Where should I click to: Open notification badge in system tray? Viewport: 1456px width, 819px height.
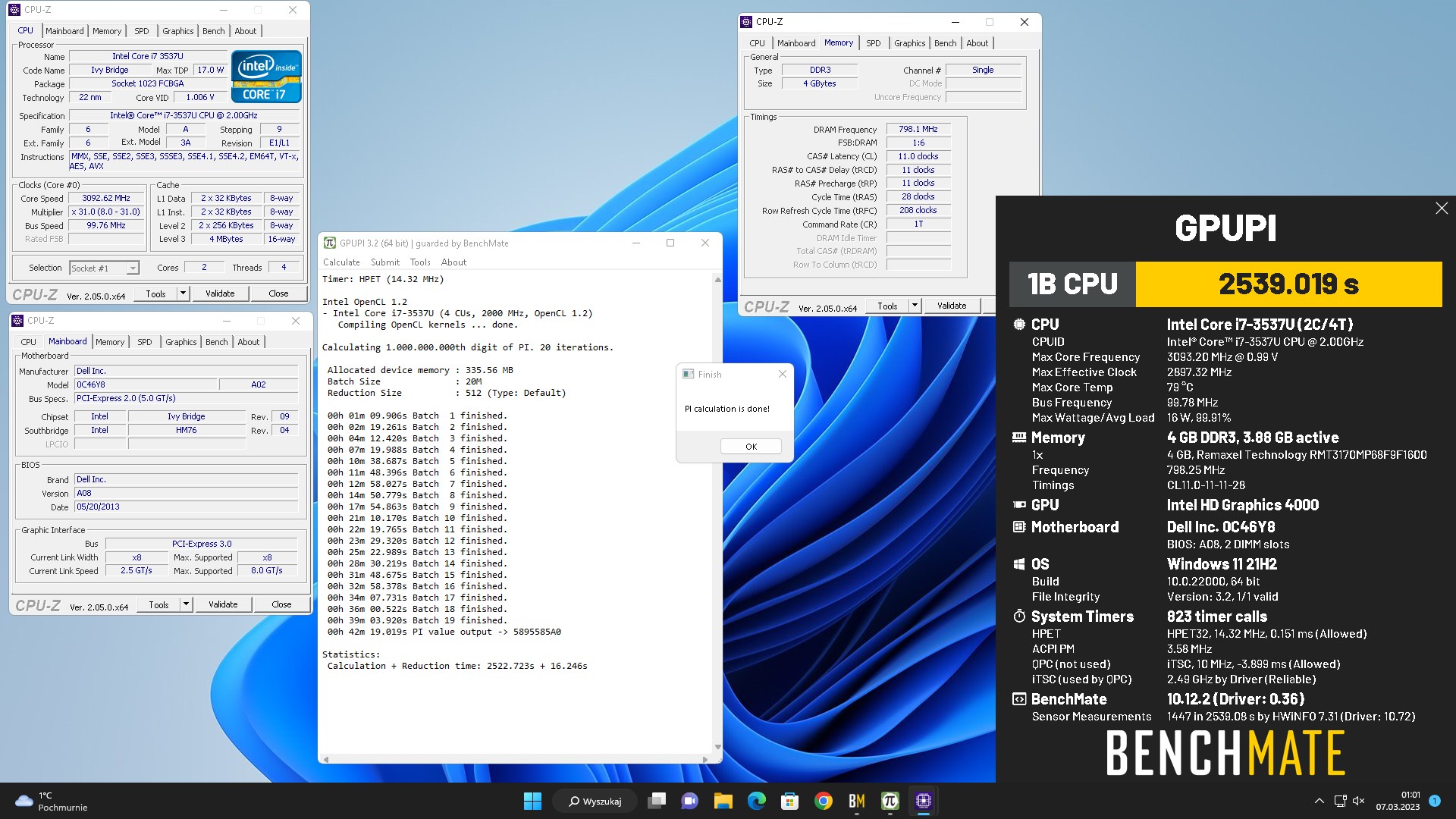[1434, 801]
